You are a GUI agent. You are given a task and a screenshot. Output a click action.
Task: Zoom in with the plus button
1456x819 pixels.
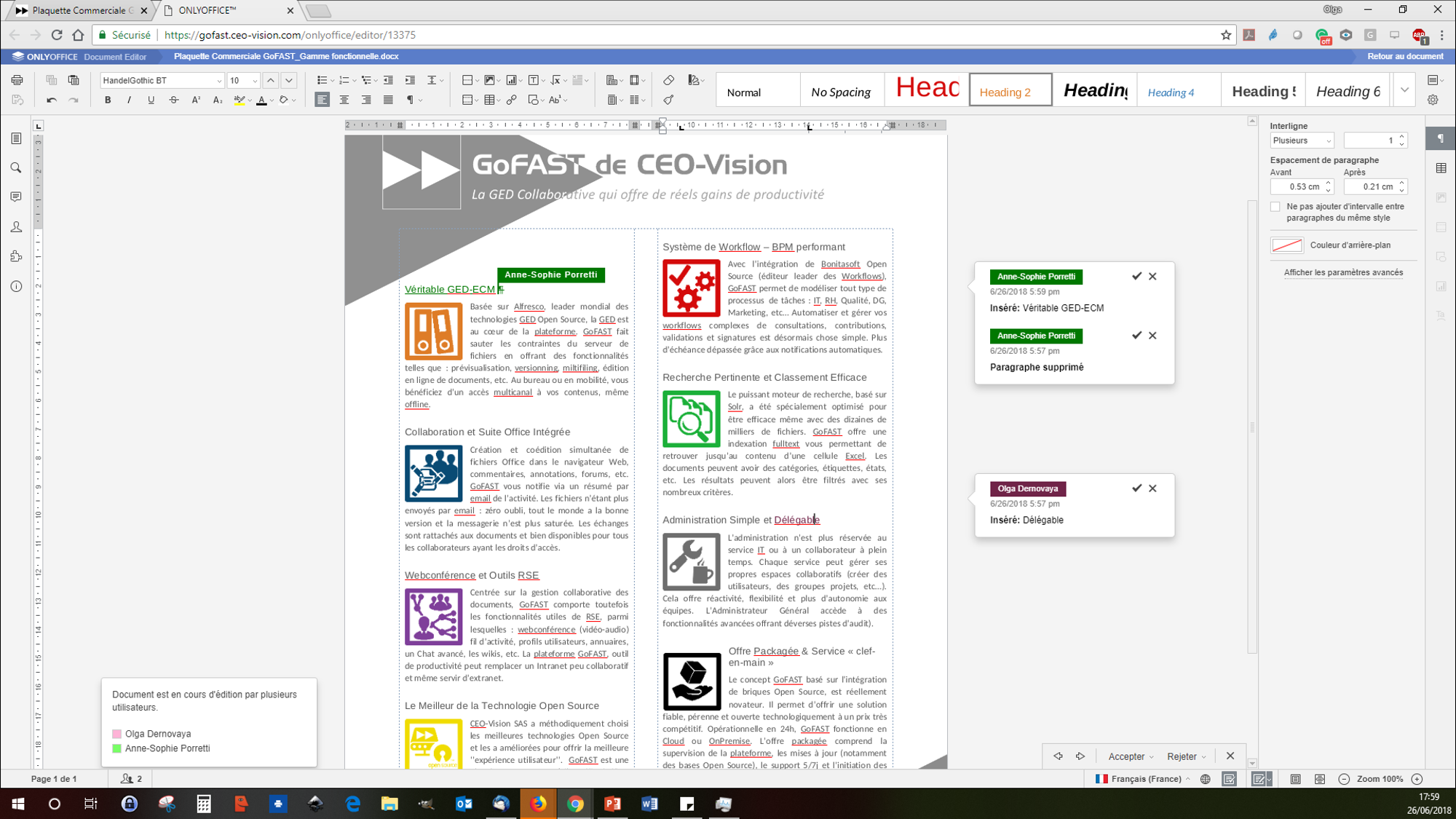point(1417,779)
